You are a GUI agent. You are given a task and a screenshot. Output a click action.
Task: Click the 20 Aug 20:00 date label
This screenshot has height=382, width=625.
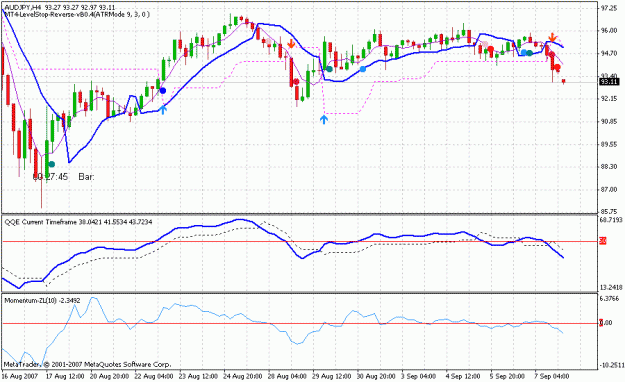pos(109,376)
